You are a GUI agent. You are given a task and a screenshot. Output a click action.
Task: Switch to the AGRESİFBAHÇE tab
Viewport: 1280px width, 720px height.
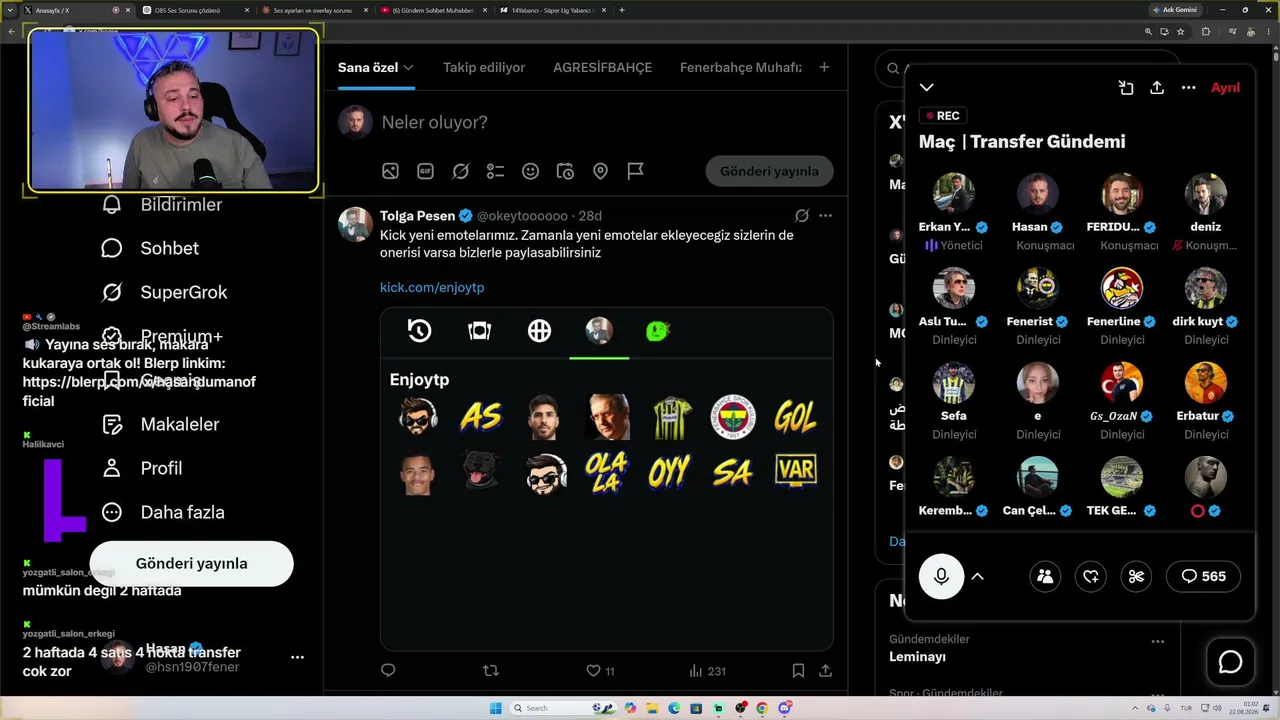point(602,67)
